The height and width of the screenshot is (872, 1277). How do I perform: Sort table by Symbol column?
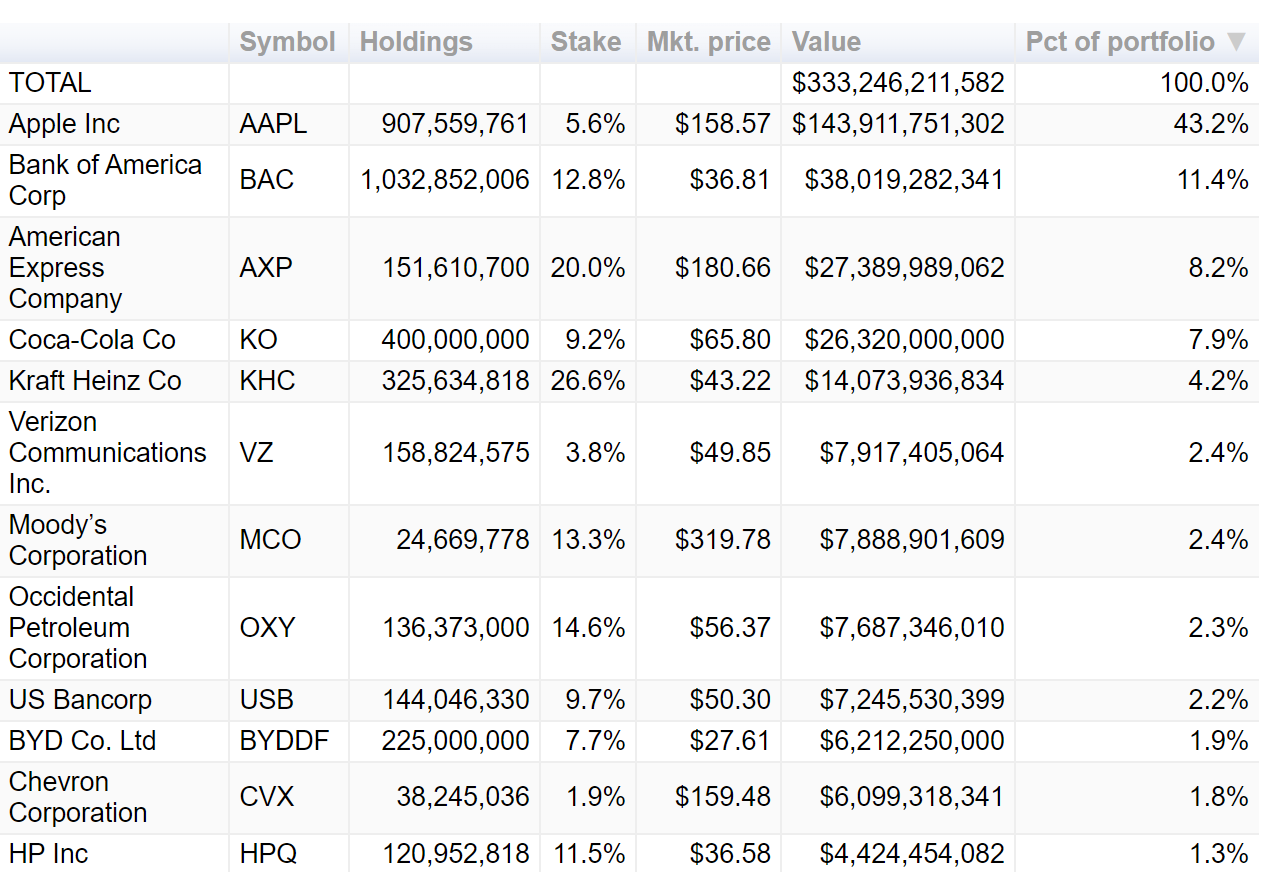[287, 42]
